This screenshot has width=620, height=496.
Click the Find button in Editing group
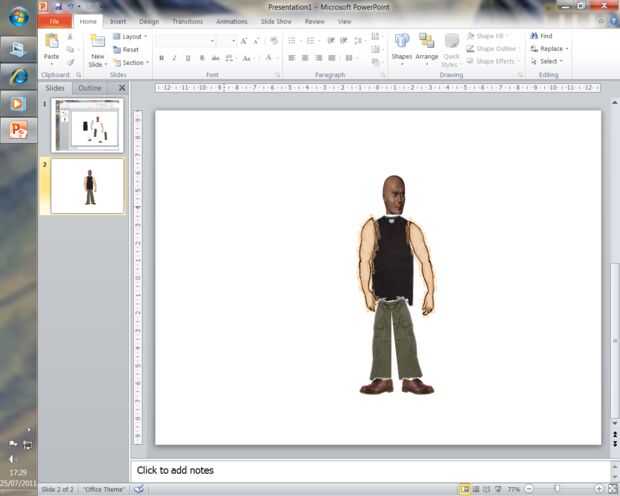541,36
